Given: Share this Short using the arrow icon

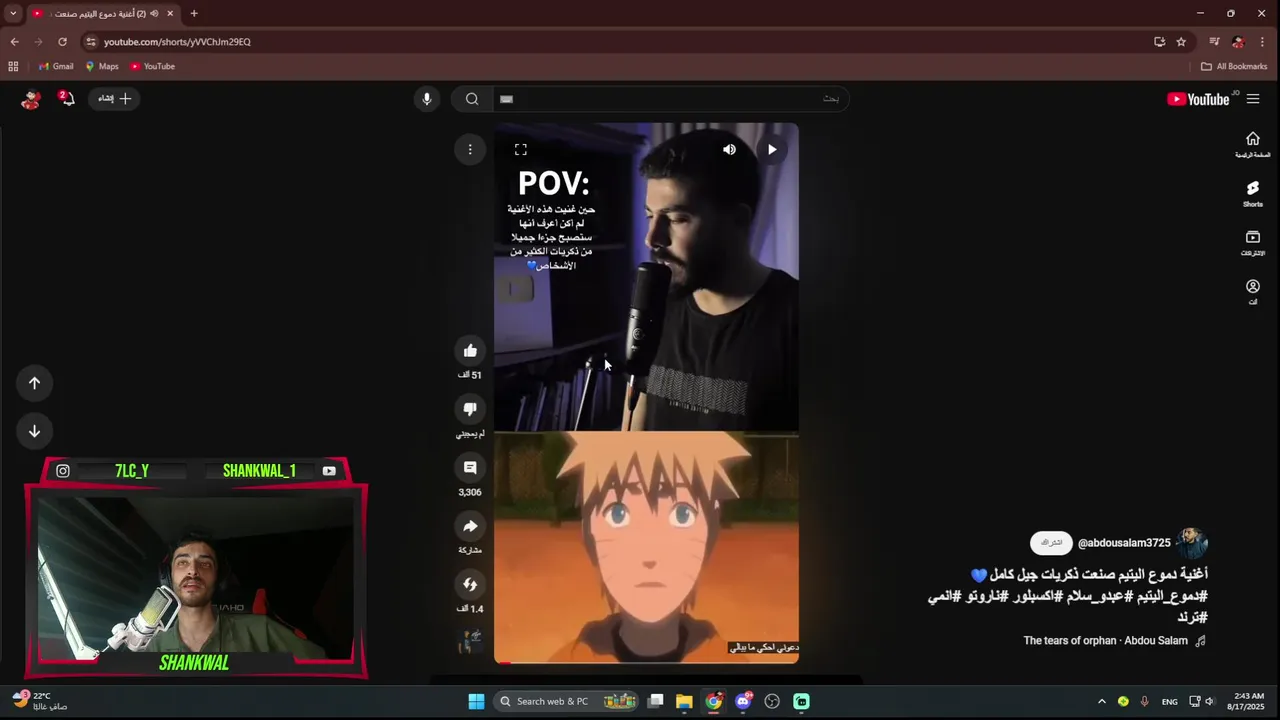Looking at the screenshot, I should coord(470,526).
